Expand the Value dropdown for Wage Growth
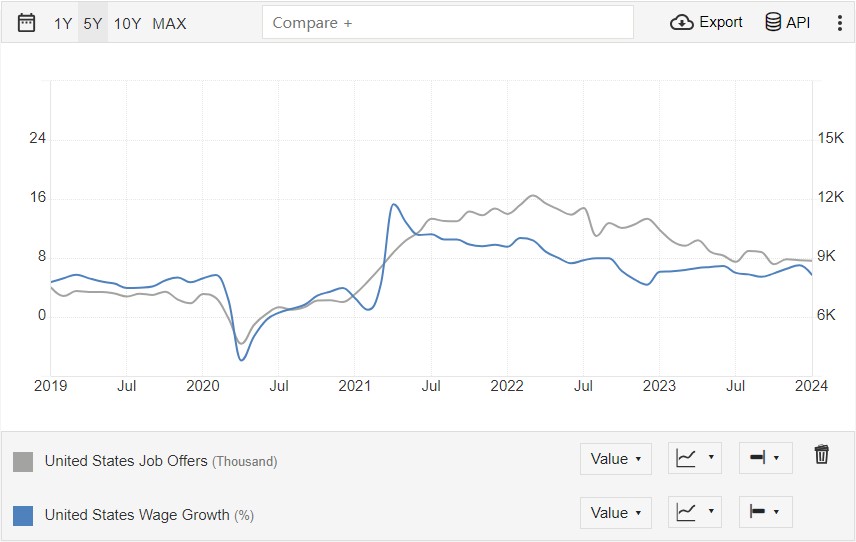The width and height of the screenshot is (856, 542). click(x=616, y=513)
